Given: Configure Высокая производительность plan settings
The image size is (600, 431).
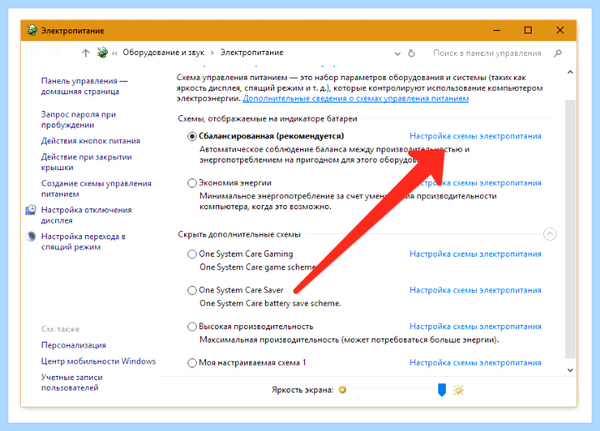Looking at the screenshot, I should click(x=475, y=327).
